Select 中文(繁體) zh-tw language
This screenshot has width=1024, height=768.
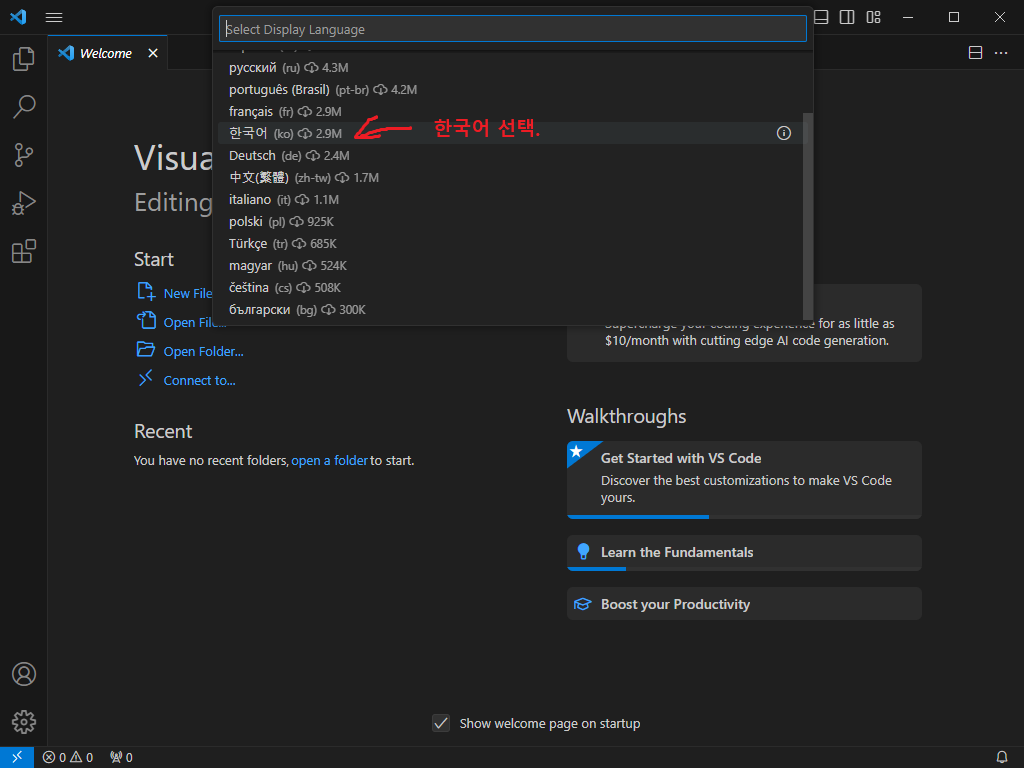(x=513, y=178)
